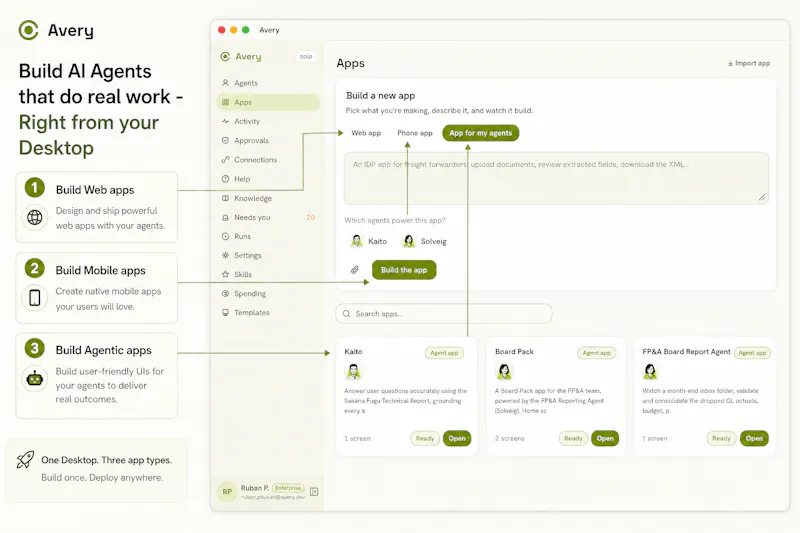Click the Build Mobile apps phone icon
Image resolution: width=800 pixels, height=533 pixels.
coord(35,297)
